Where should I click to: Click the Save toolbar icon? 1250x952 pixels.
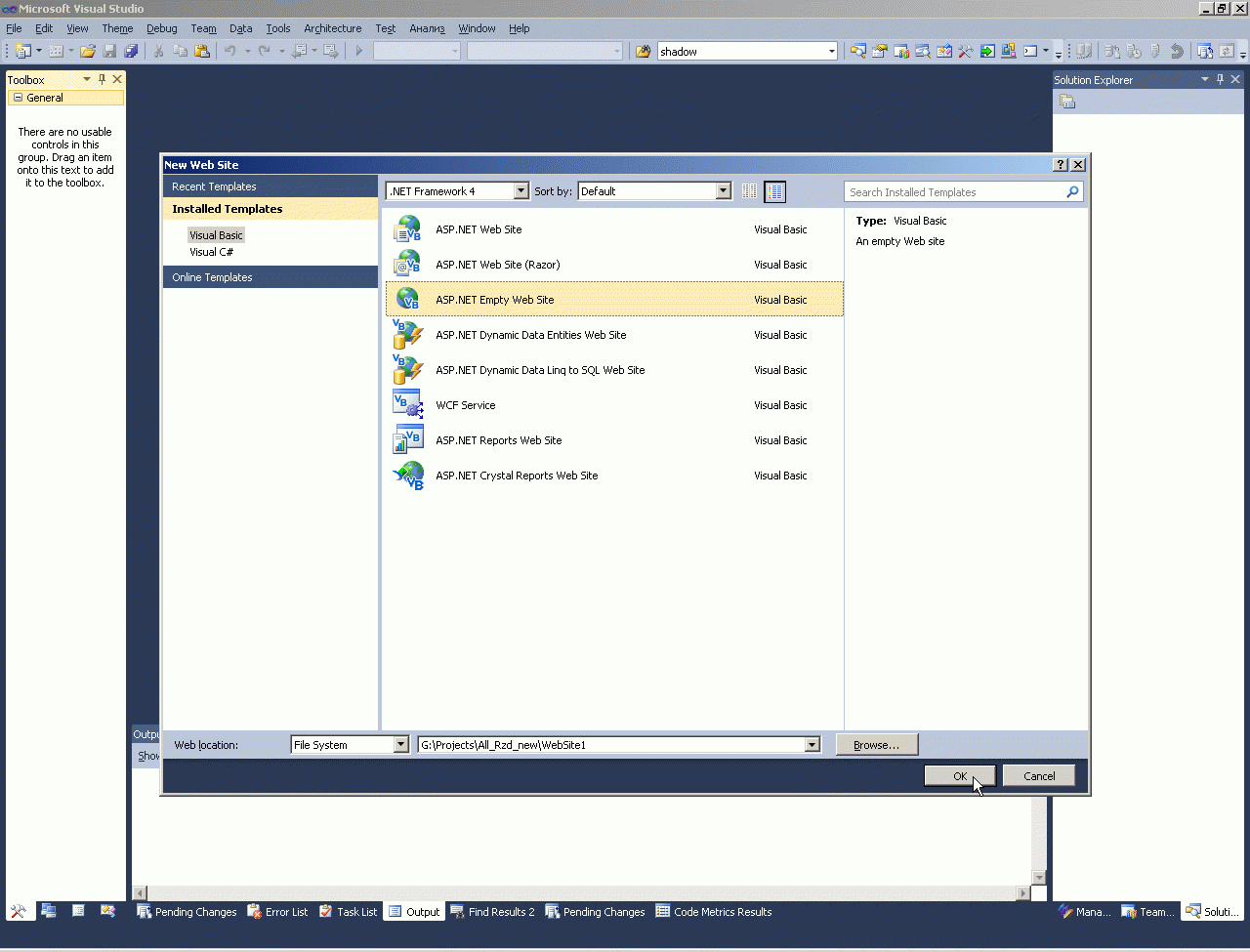(x=109, y=51)
